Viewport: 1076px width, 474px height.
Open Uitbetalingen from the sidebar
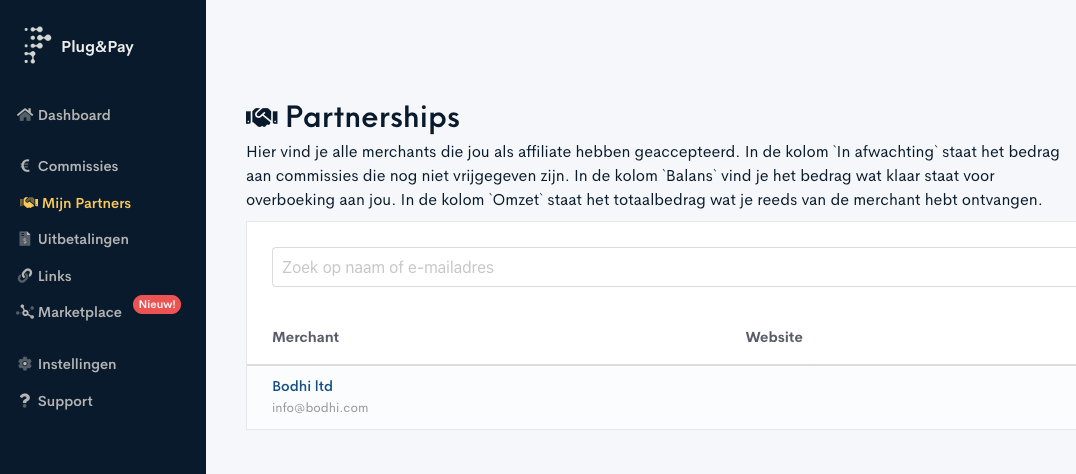83,239
